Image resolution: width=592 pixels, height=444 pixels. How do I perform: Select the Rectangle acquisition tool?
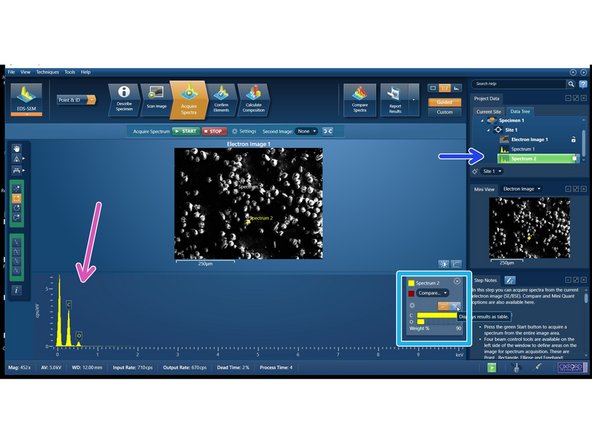pyautogui.click(x=17, y=198)
